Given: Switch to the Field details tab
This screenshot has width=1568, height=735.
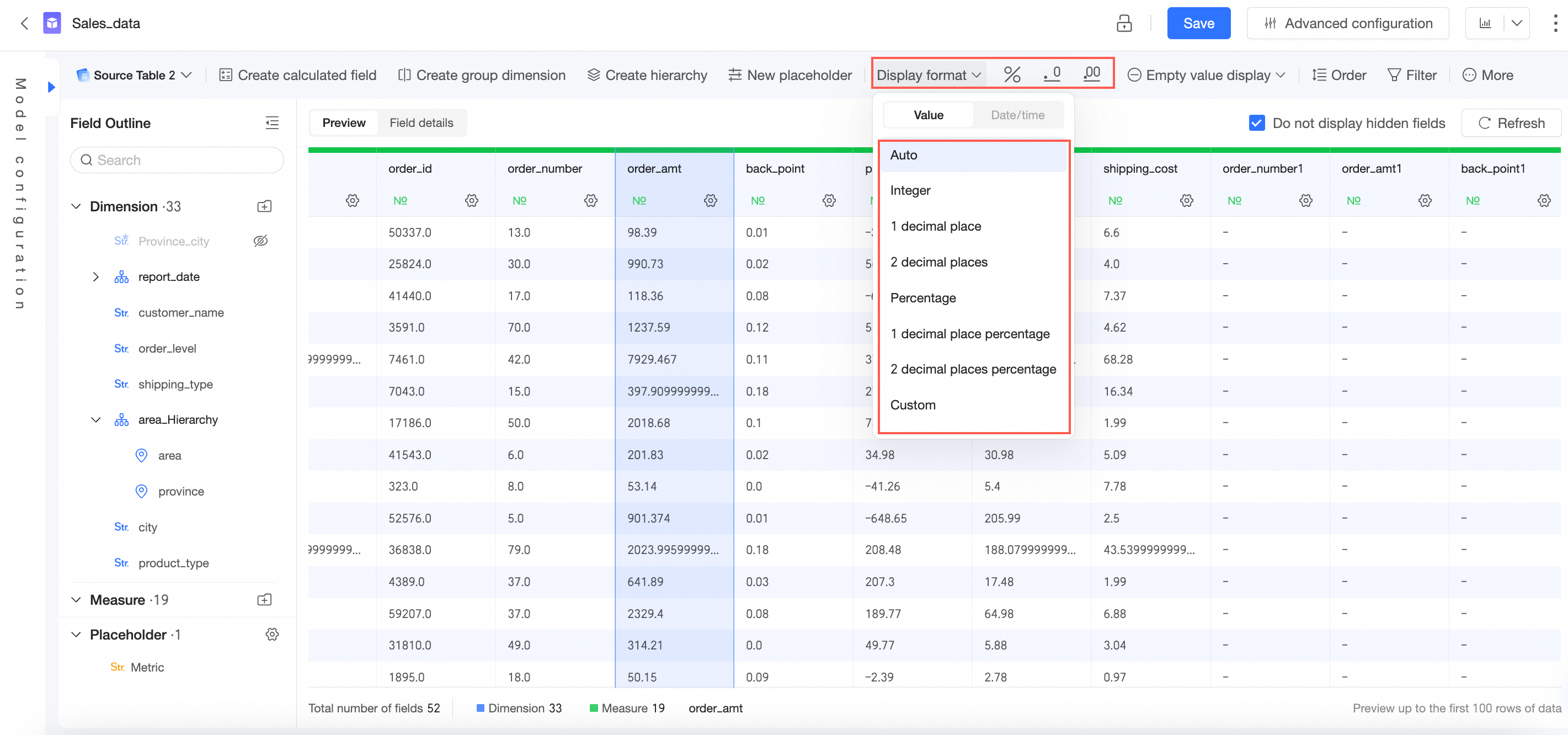Looking at the screenshot, I should (421, 123).
